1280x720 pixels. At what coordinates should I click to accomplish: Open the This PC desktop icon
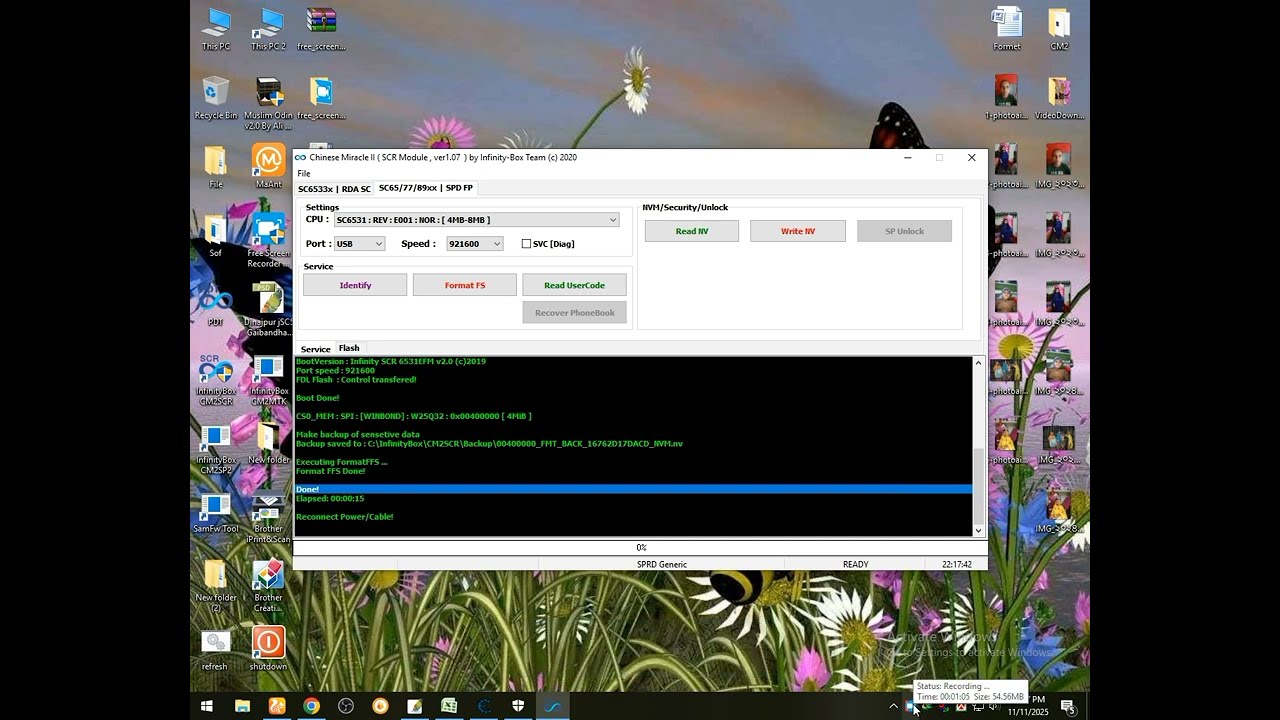[x=215, y=29]
